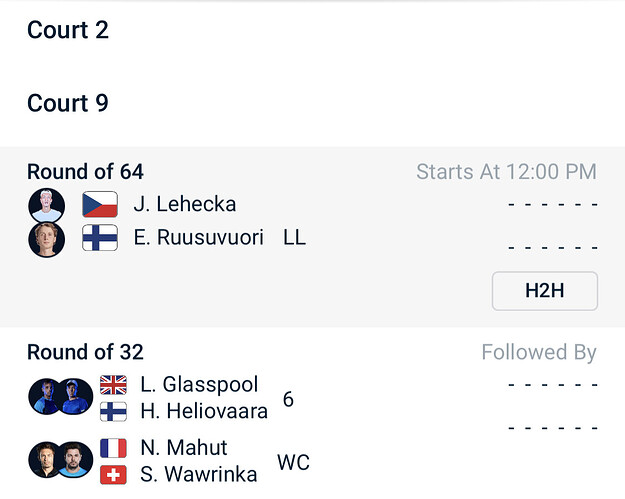Click Finland flag beside E. Ruusuvuori
The image size is (625, 499).
coord(100,238)
